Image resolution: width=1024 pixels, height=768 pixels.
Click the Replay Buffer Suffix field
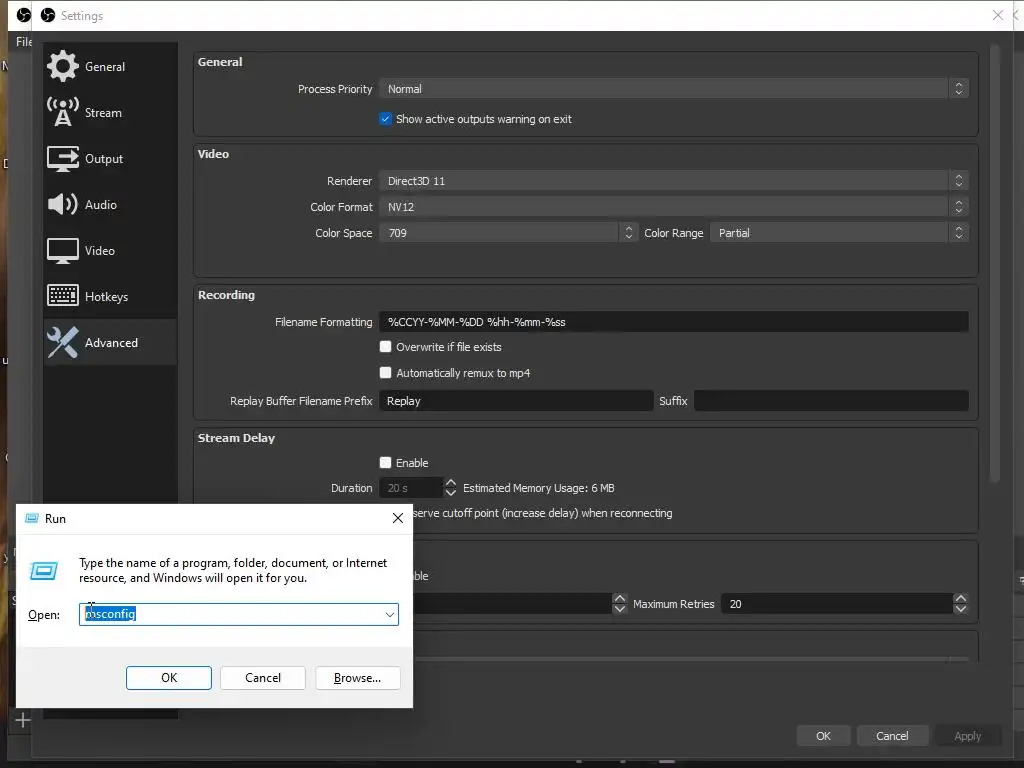[x=831, y=401]
